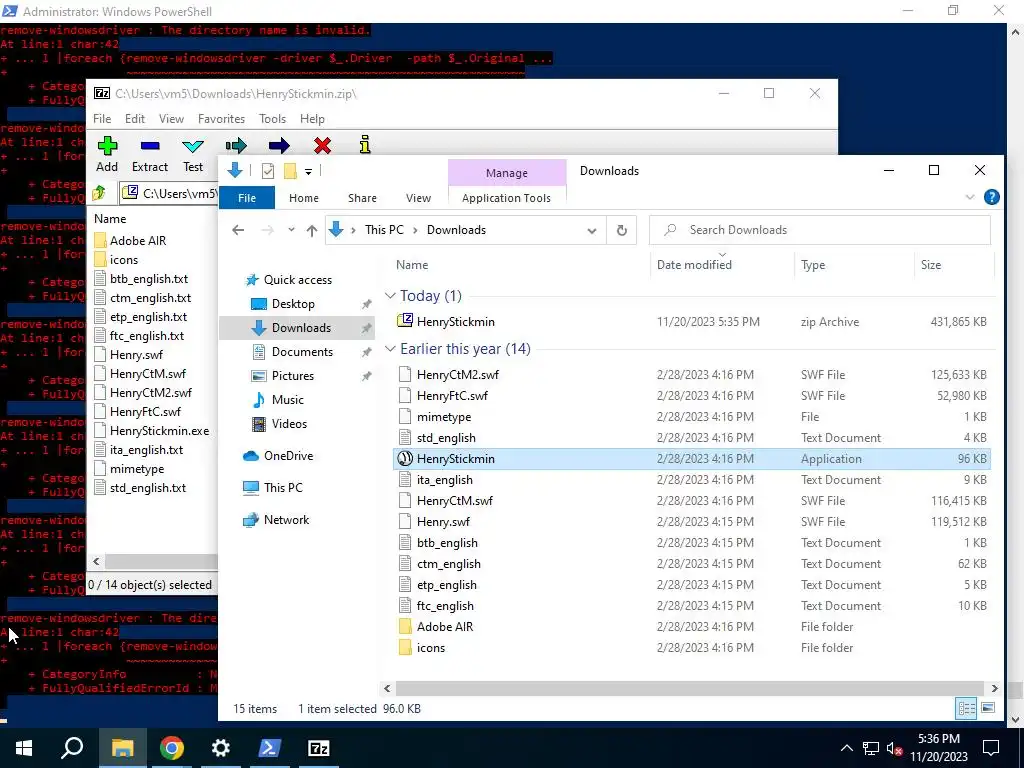Open 7-Zip Help menu
1024x768 pixels.
tap(312, 119)
